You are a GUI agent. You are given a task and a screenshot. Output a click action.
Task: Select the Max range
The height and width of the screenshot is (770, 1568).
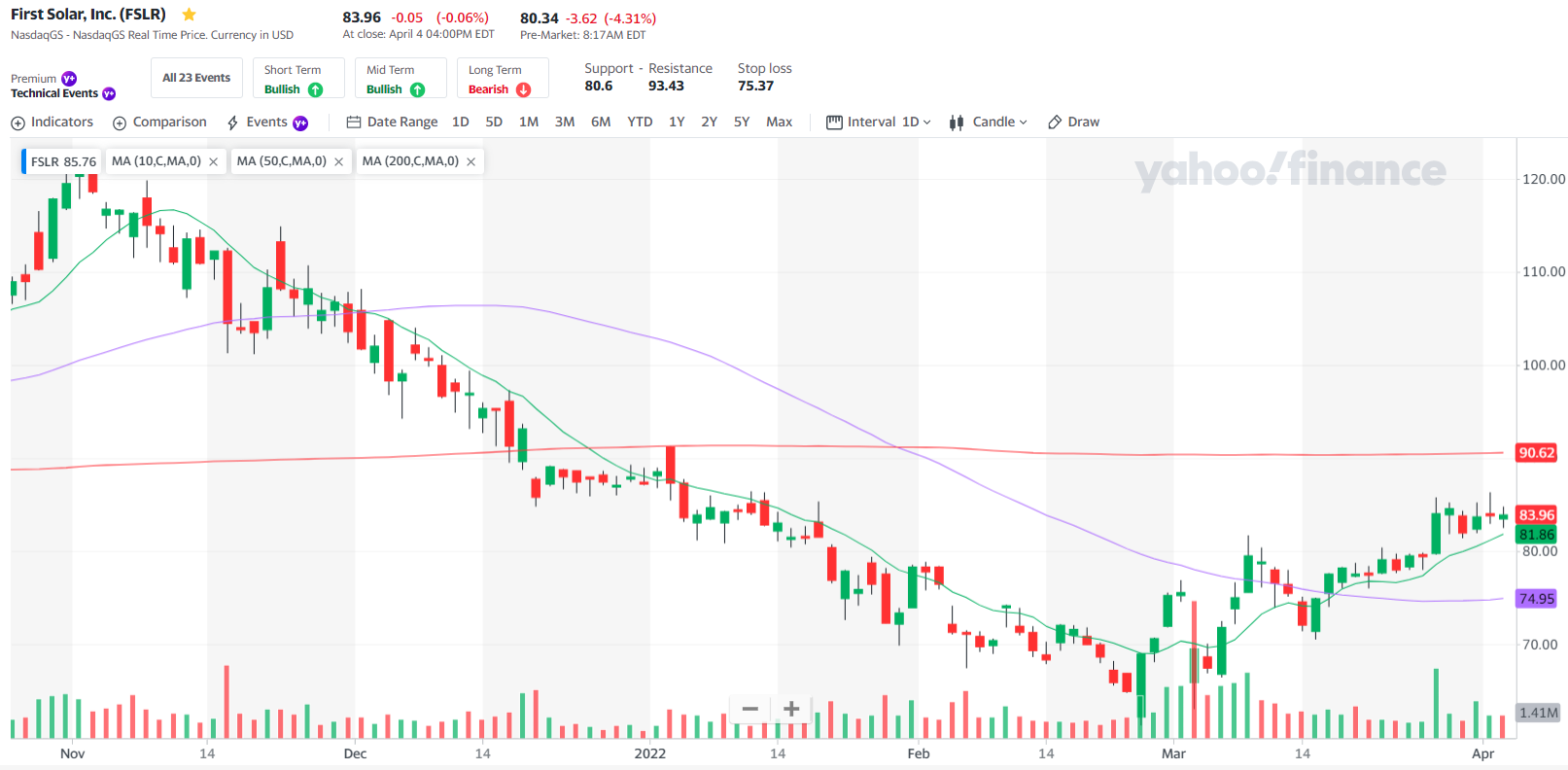779,122
